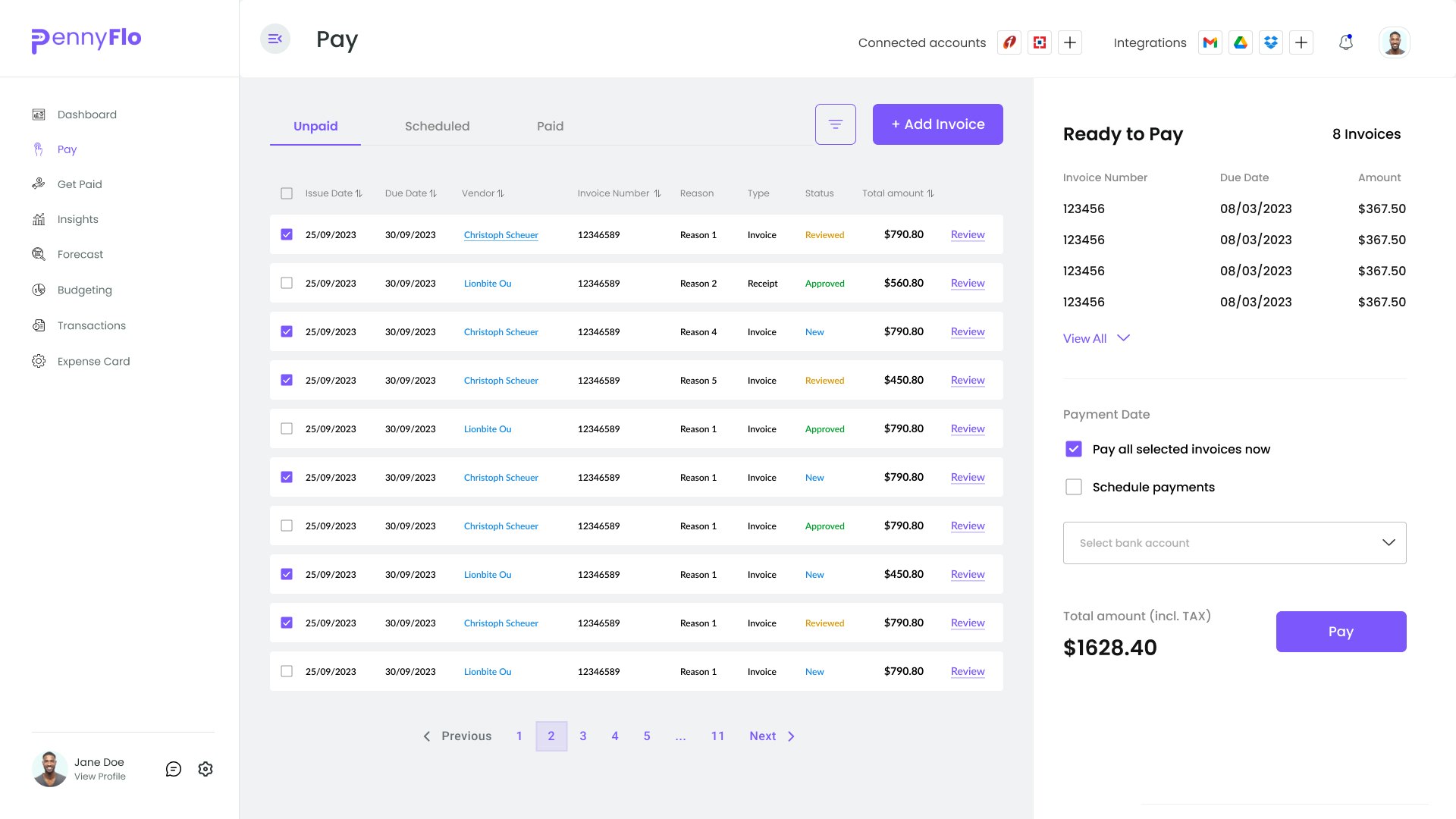Viewport: 1456px width, 819px height.
Task: Toggle the select-all invoices header checkbox
Action: point(287,193)
